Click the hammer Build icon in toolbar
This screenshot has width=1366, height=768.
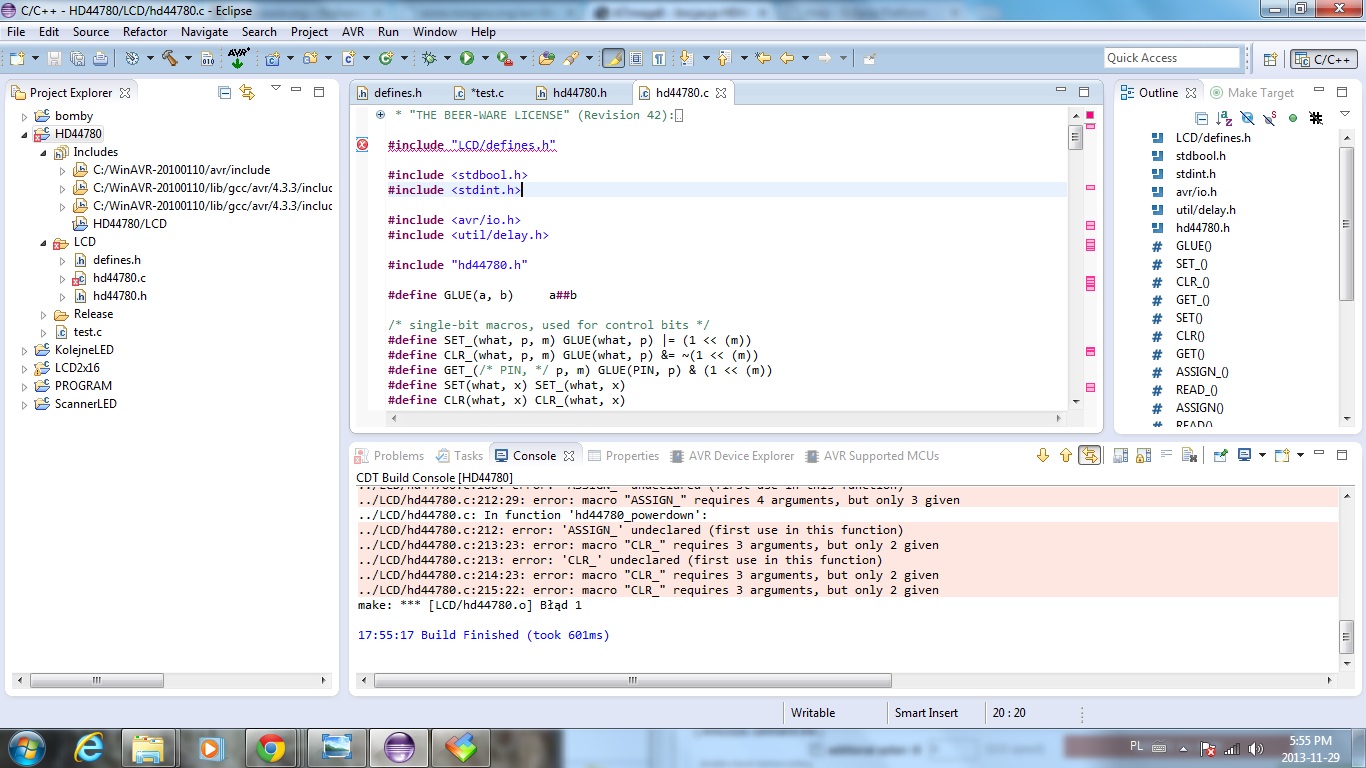(170, 58)
